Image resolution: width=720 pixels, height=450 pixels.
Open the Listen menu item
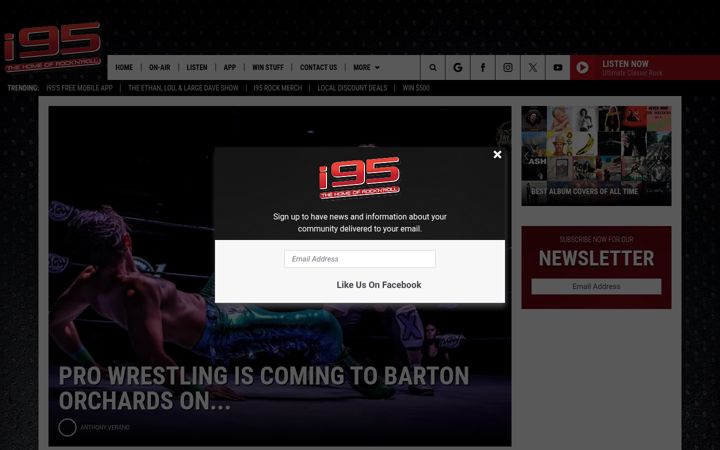tap(197, 68)
